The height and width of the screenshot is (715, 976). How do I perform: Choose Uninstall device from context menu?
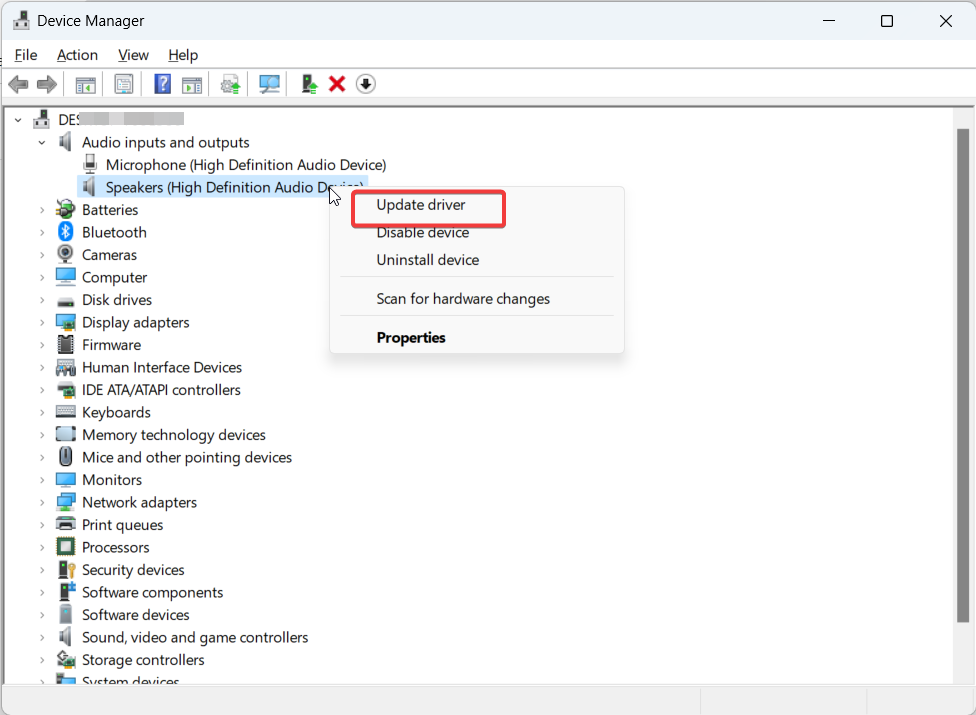[x=427, y=260]
